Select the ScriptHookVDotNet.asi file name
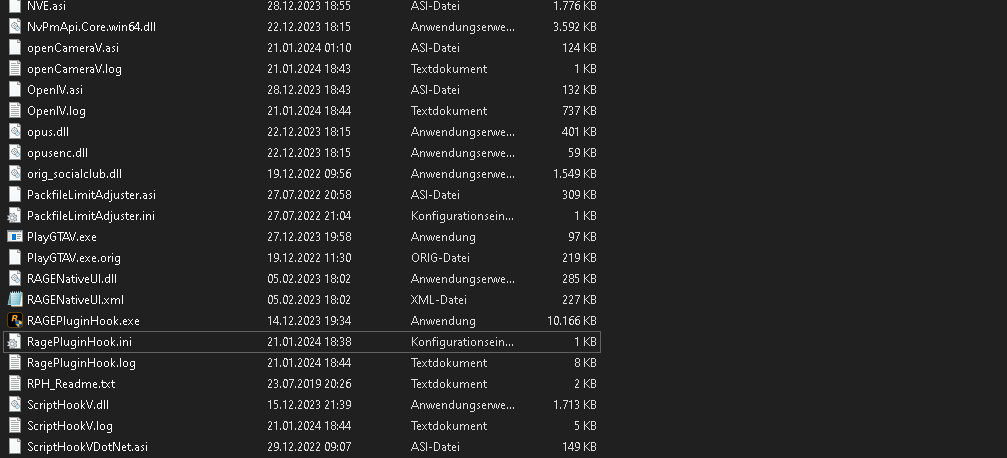This screenshot has width=1007, height=458. 87,447
